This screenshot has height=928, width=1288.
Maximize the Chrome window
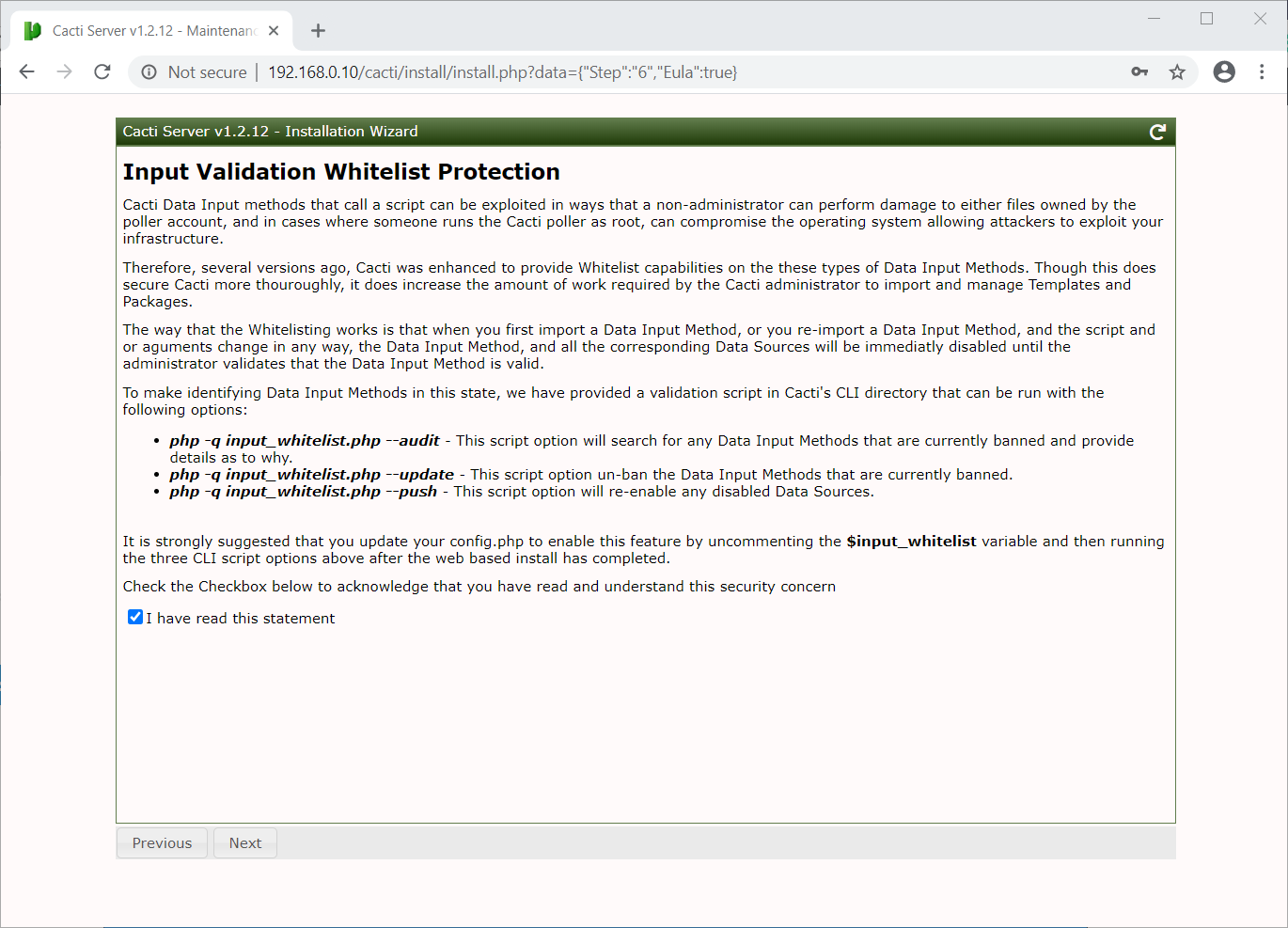click(x=1206, y=19)
